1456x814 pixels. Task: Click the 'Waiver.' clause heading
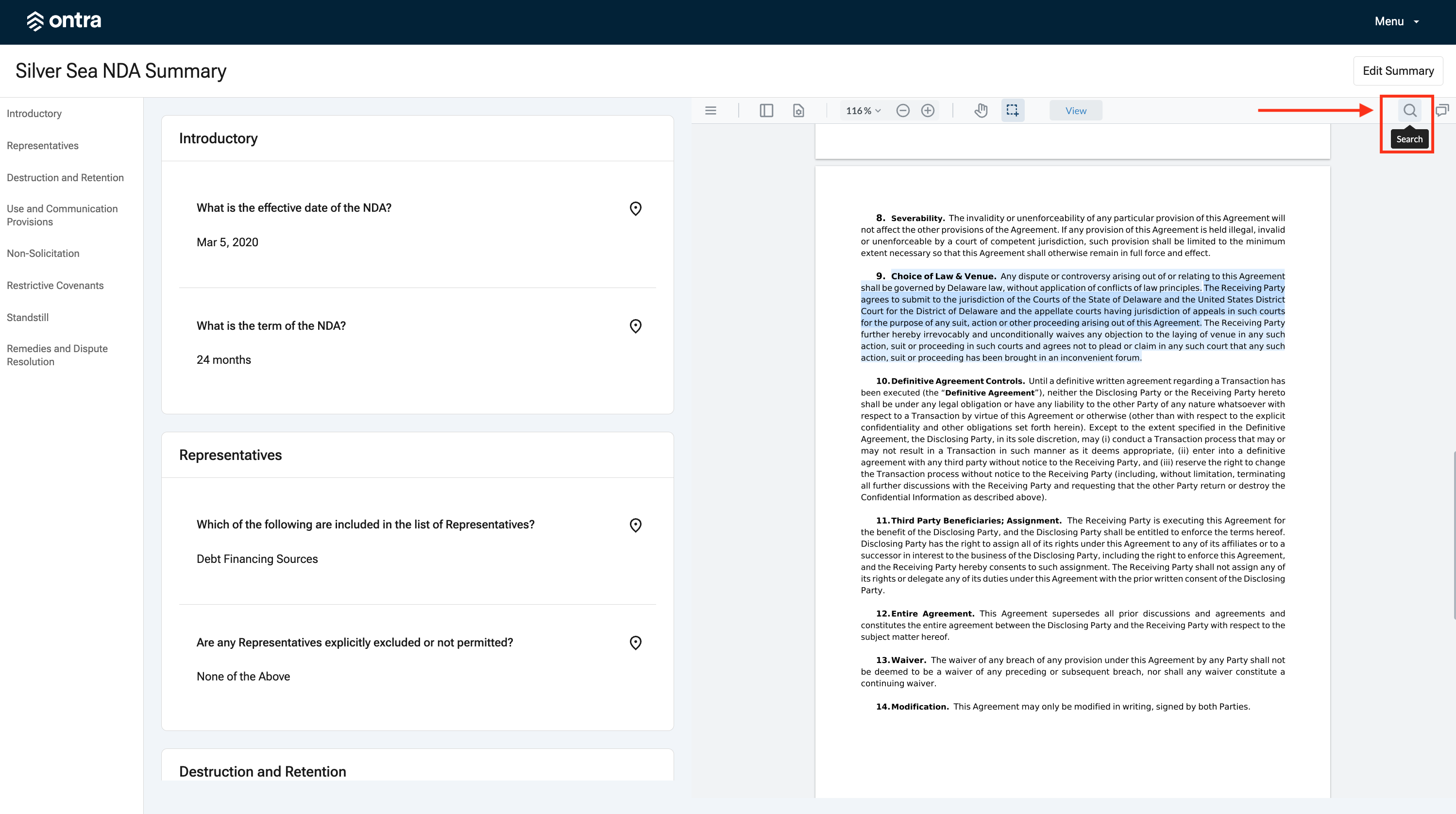pyautogui.click(x=909, y=660)
